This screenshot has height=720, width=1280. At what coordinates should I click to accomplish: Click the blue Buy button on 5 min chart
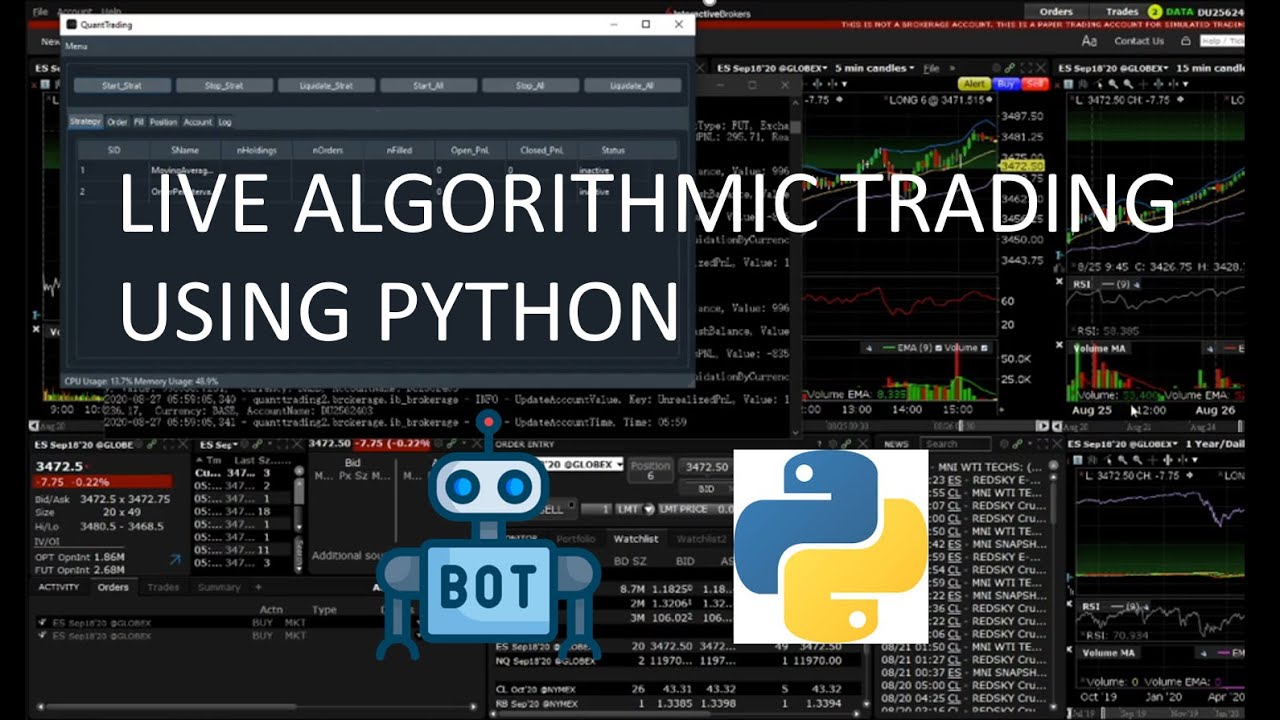point(1006,84)
